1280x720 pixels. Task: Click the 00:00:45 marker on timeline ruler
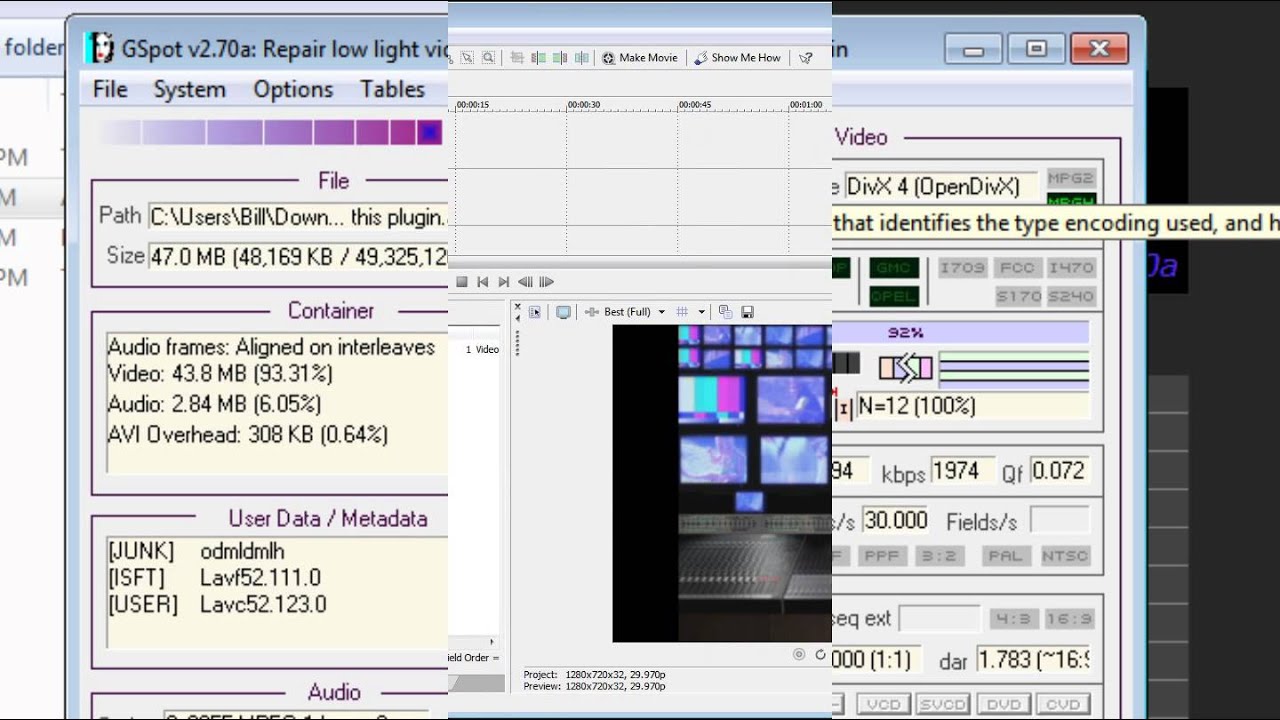tap(695, 104)
